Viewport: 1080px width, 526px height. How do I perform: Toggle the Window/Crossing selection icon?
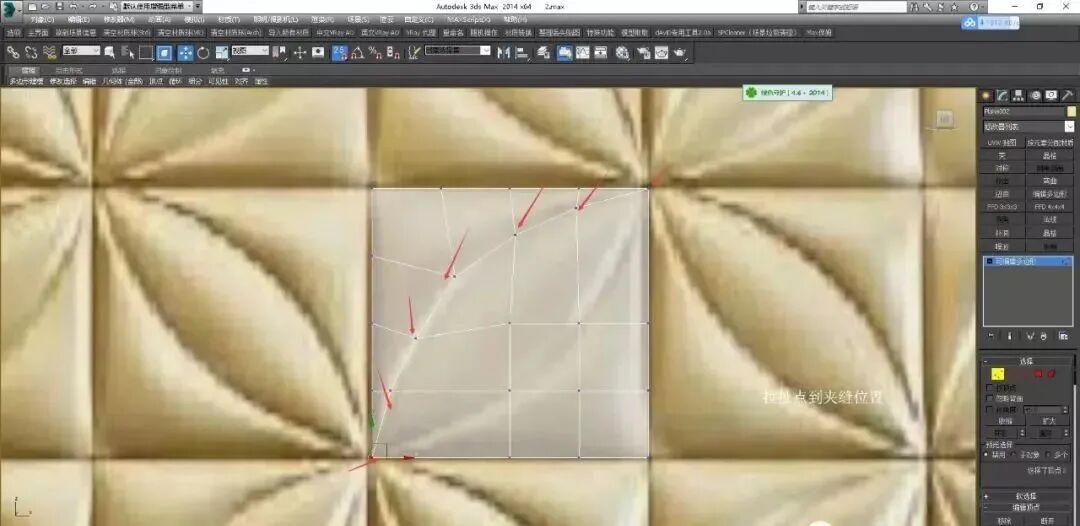click(164, 52)
